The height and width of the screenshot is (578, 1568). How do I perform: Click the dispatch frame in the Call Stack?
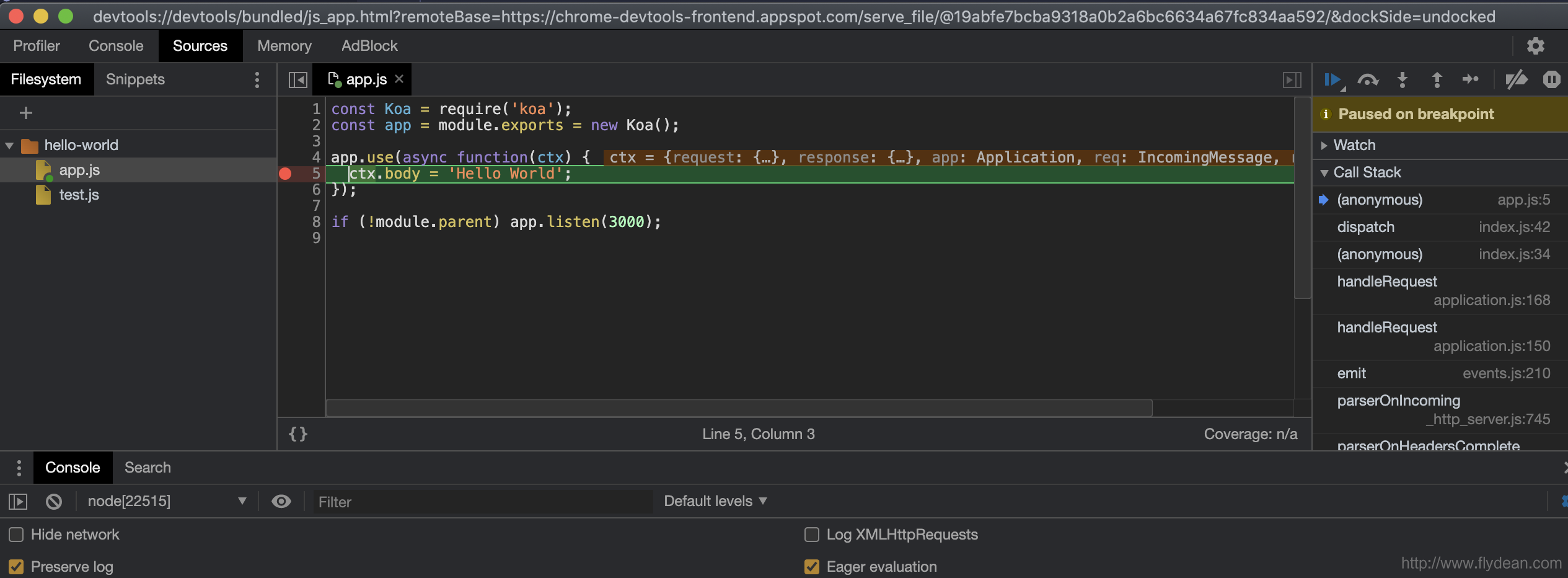(1366, 226)
